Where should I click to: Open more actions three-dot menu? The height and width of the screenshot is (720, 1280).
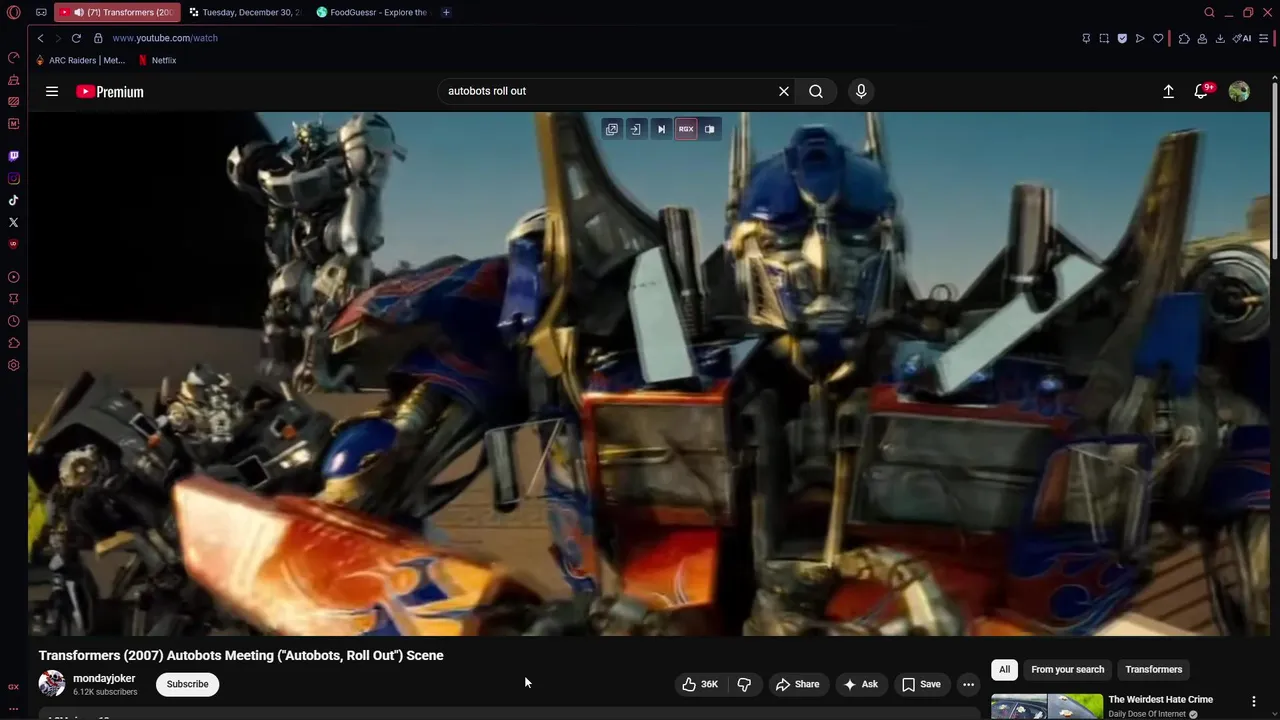(x=968, y=684)
